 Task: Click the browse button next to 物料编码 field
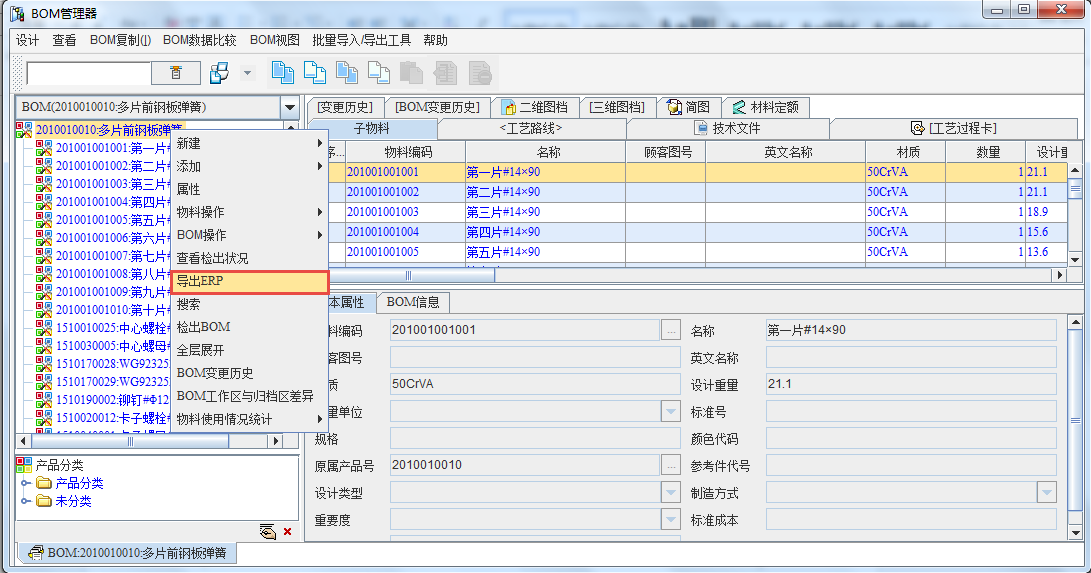click(x=671, y=330)
